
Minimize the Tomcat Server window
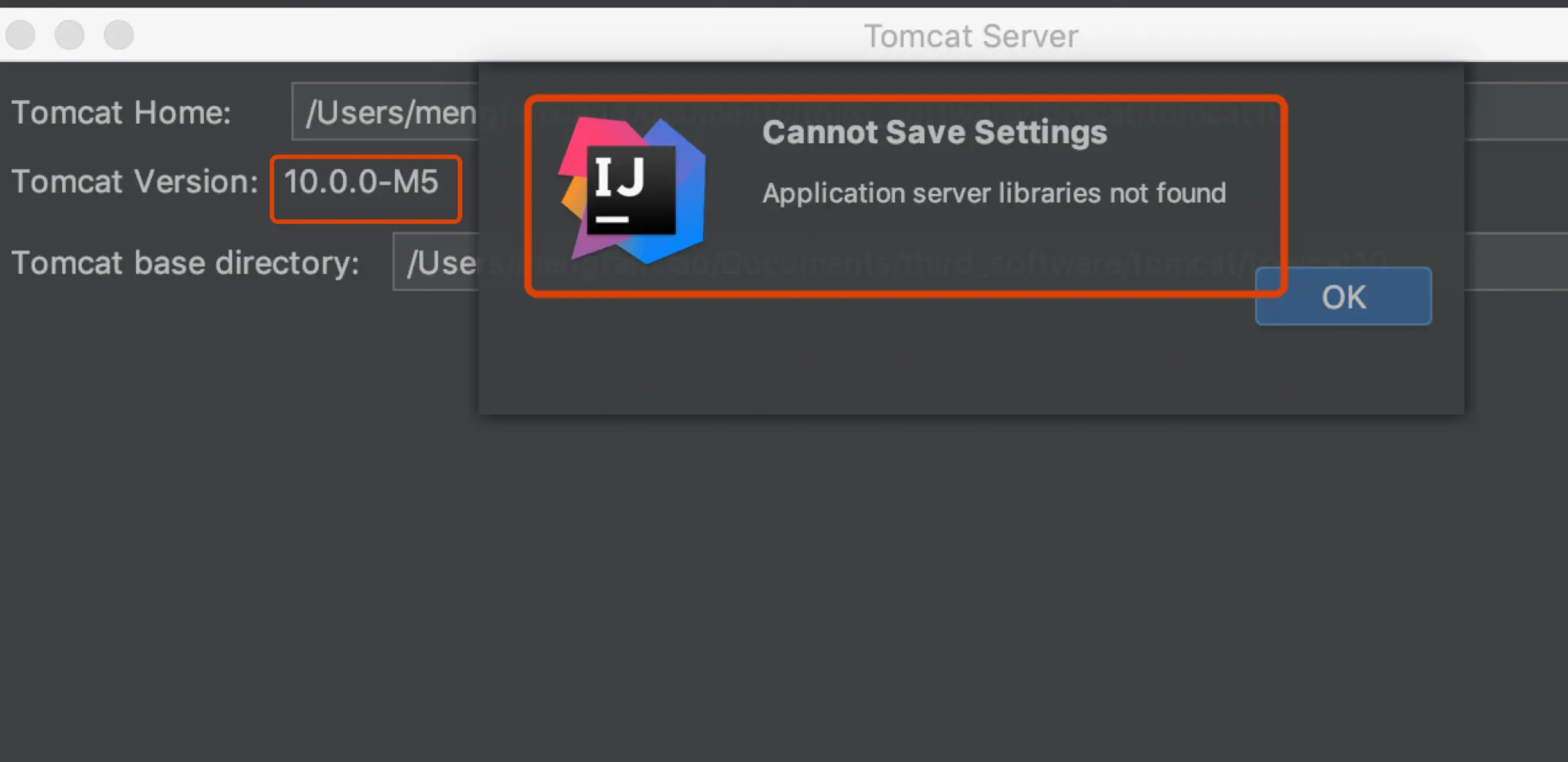click(69, 34)
